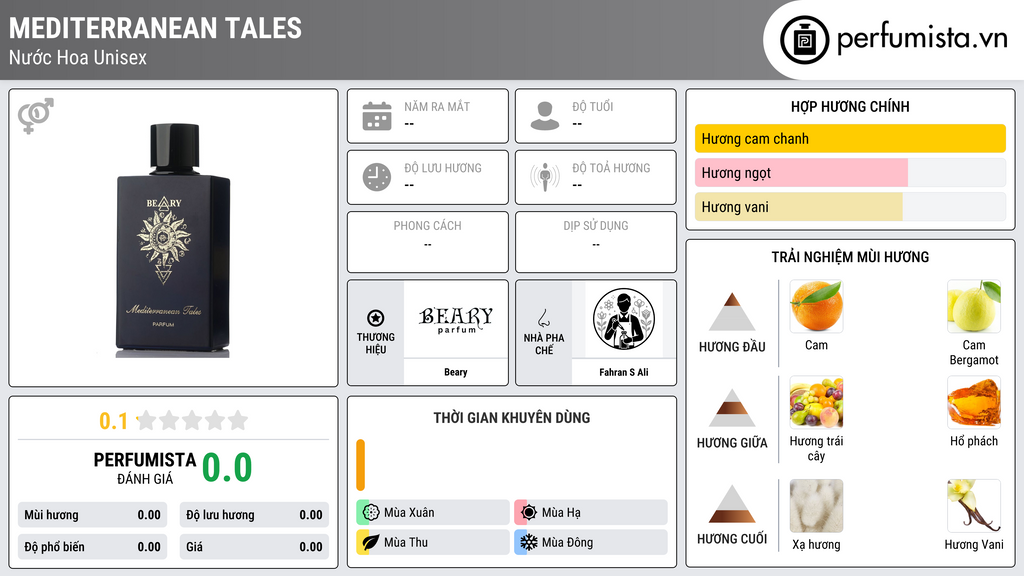1024x576 pixels.
Task: Click the Nước Hoa Unisex subtitle
Action: pyautogui.click(x=78, y=57)
